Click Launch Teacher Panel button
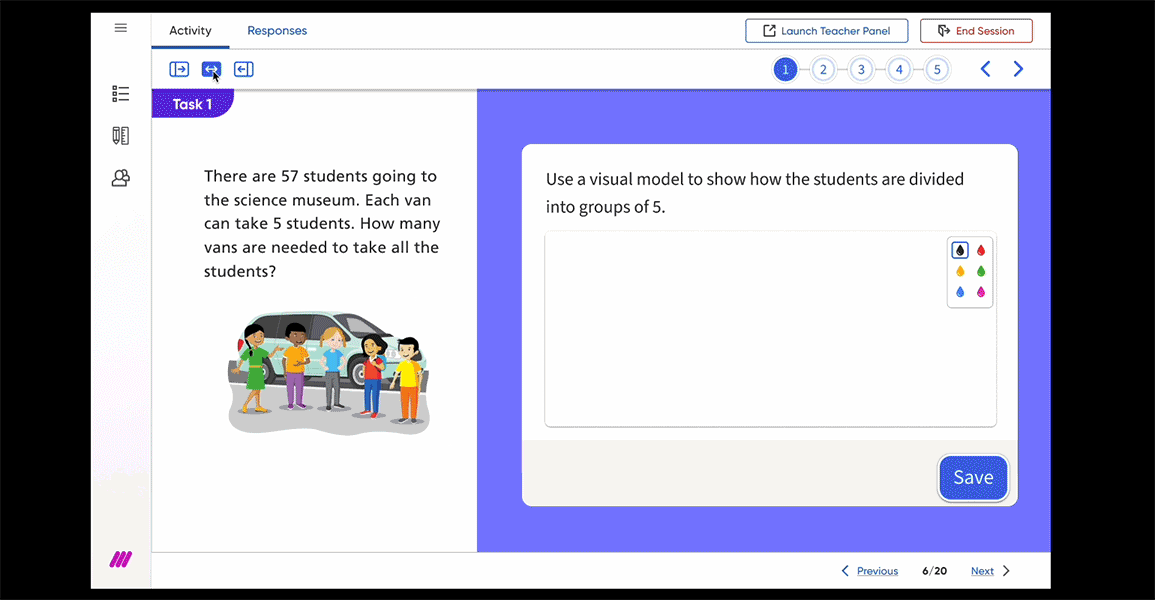The image size is (1155, 600). (826, 31)
